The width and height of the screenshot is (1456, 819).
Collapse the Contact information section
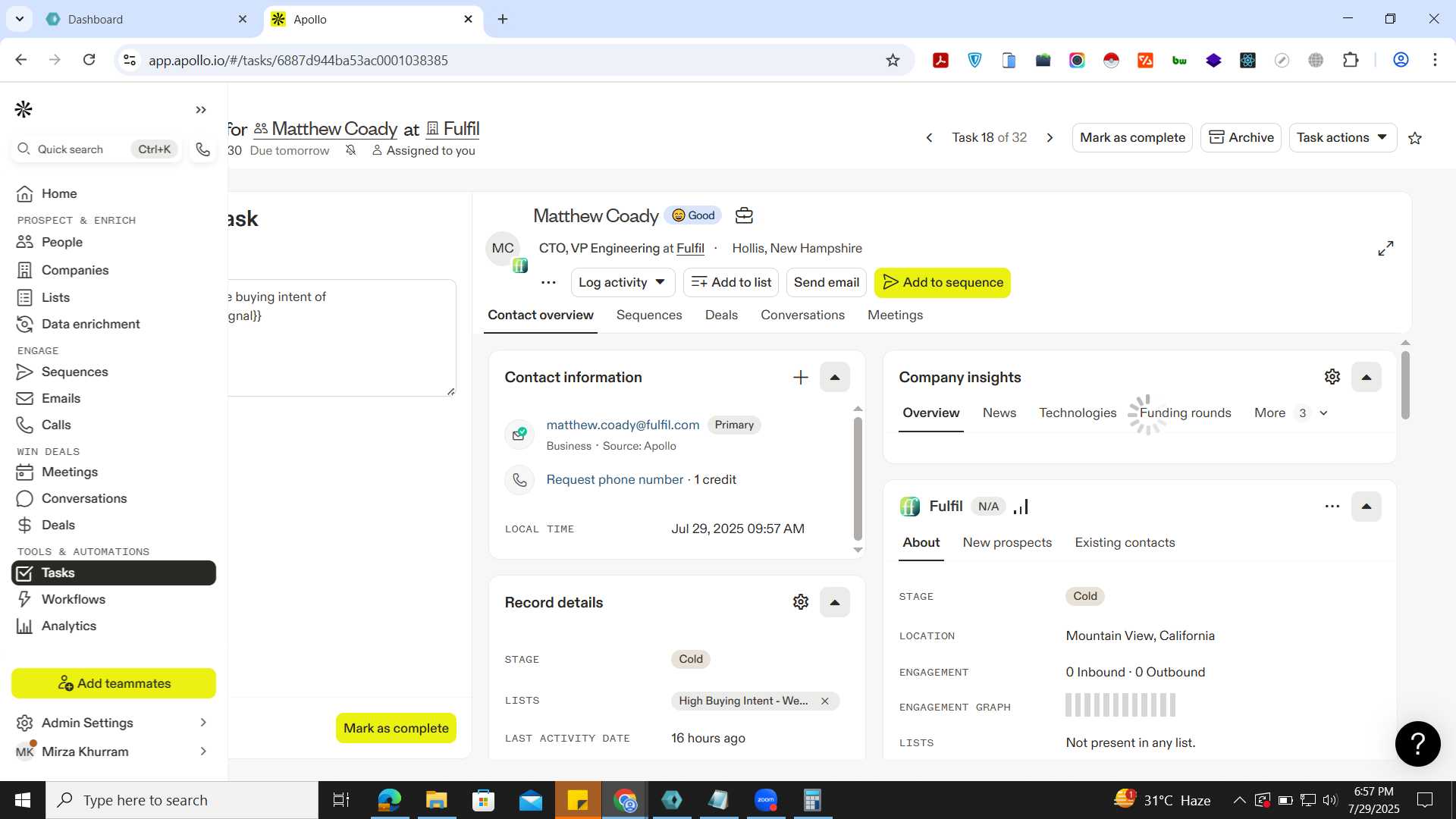pos(835,378)
